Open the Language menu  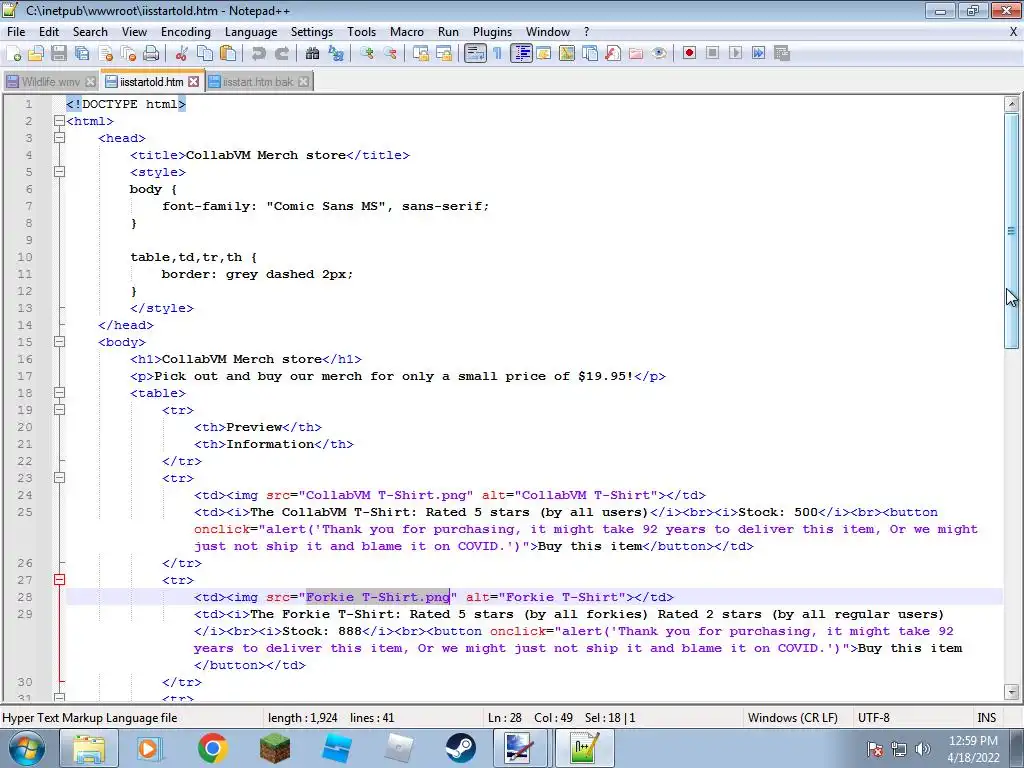[251, 31]
